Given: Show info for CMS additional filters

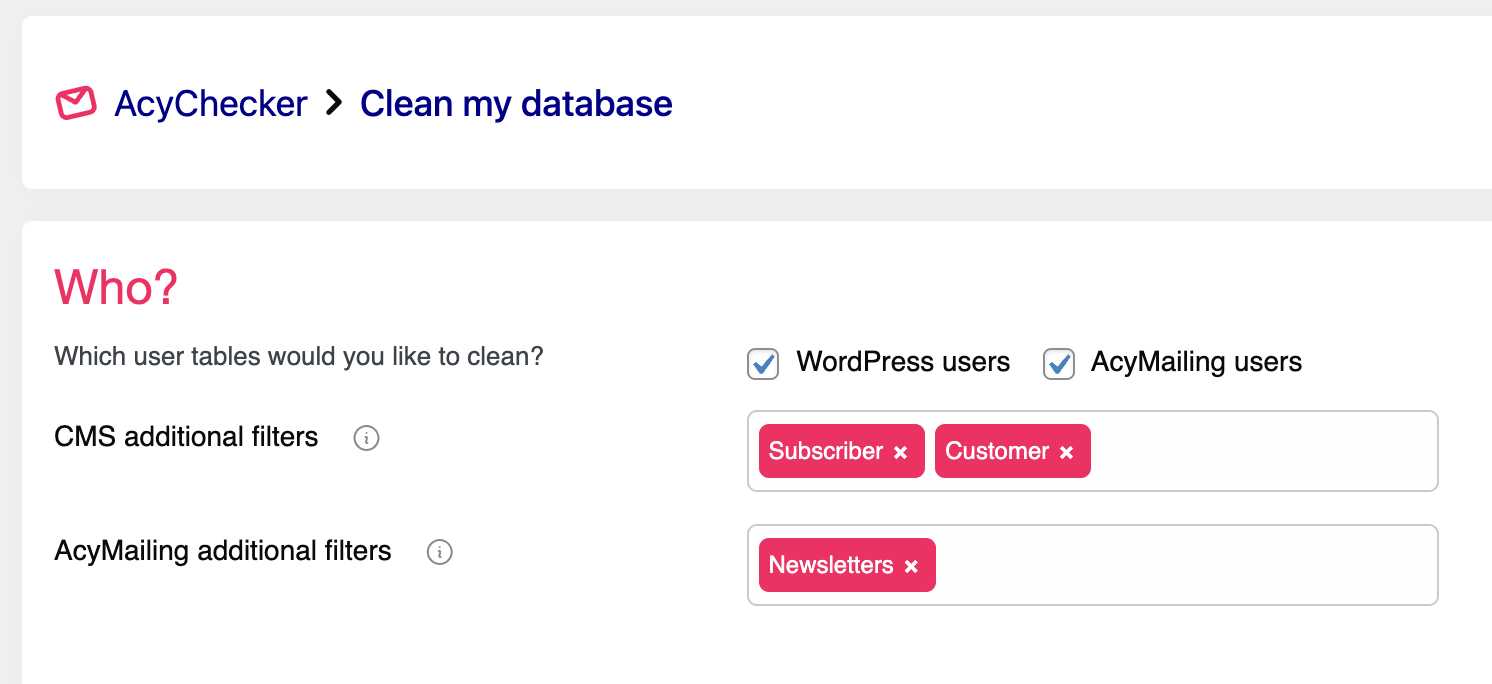Looking at the screenshot, I should point(367,438).
